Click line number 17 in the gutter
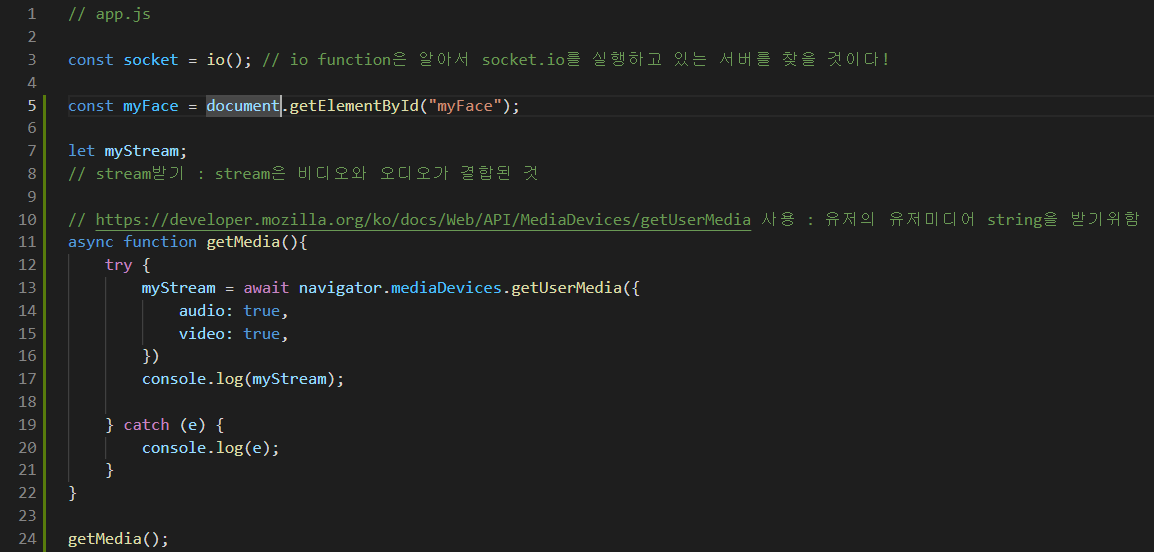Viewport: 1154px width, 552px height. [x=27, y=379]
